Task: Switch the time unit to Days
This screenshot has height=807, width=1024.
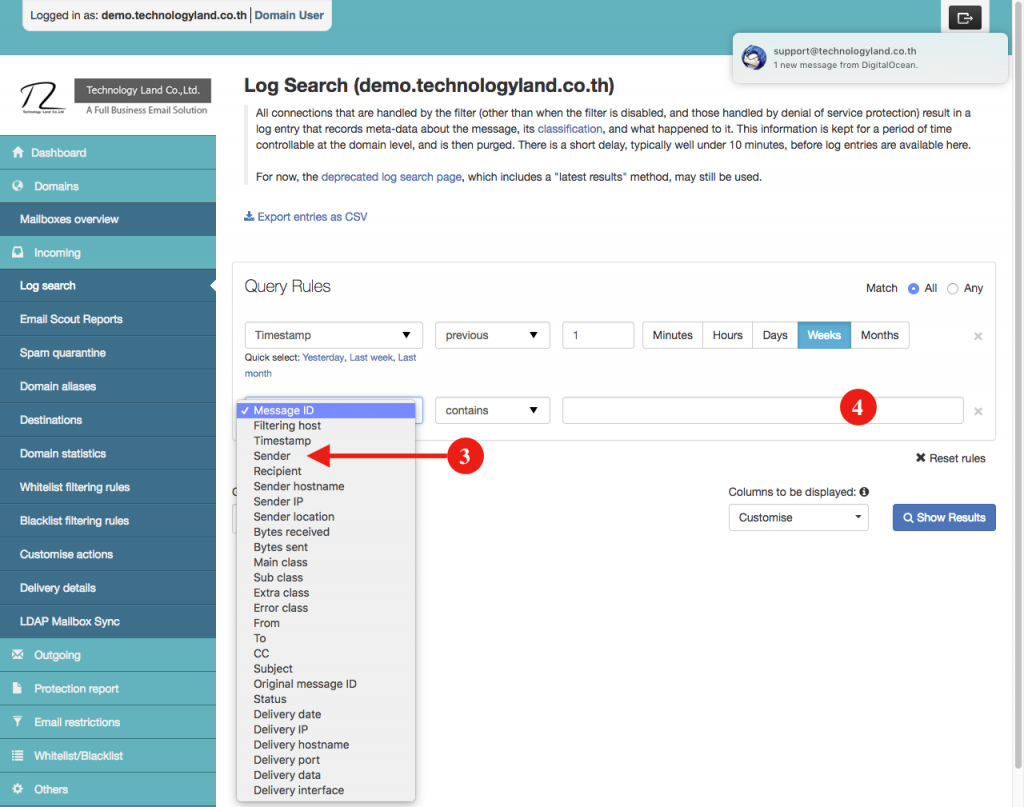Action: coord(774,335)
